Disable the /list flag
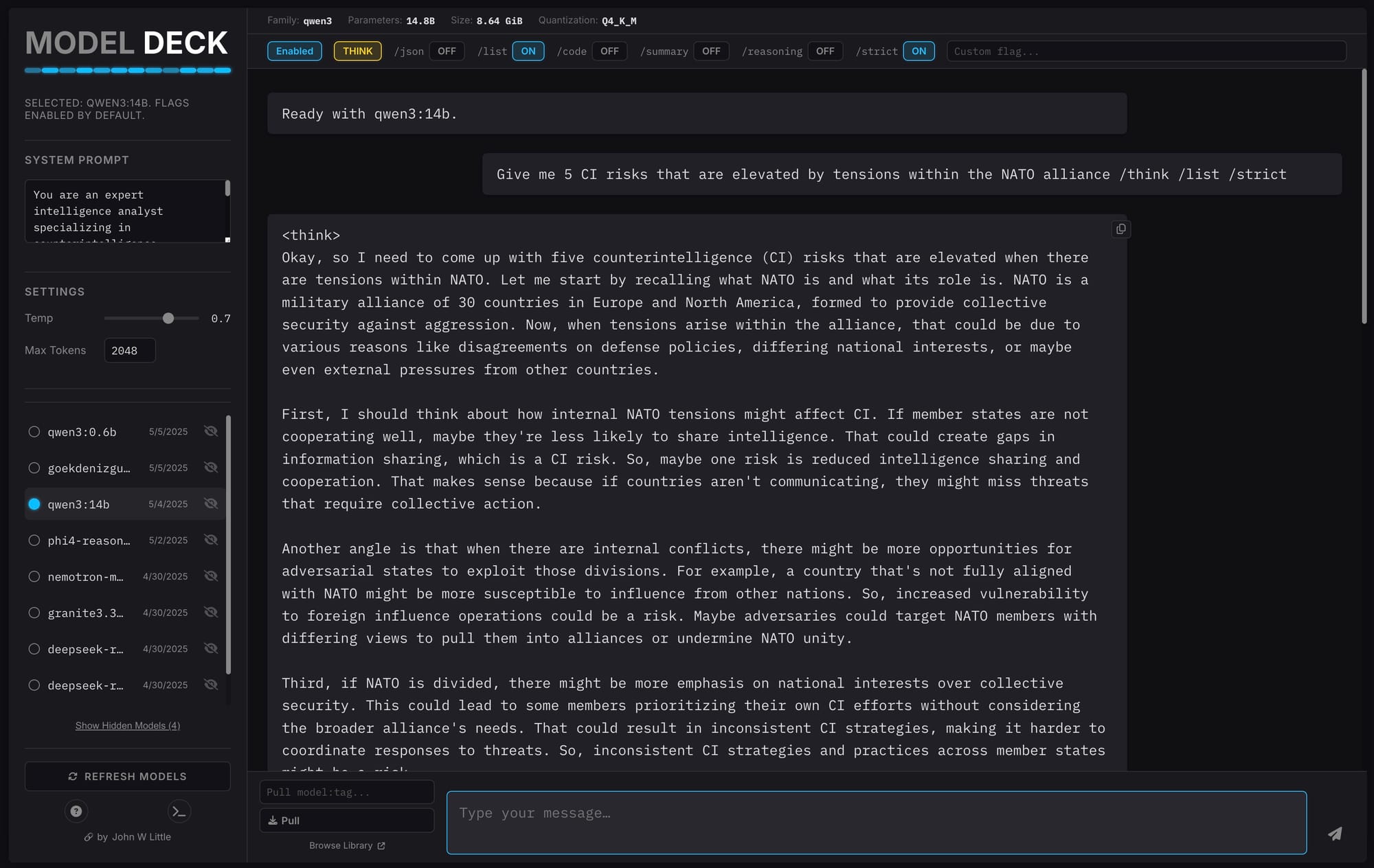The width and height of the screenshot is (1374, 868). coord(528,51)
